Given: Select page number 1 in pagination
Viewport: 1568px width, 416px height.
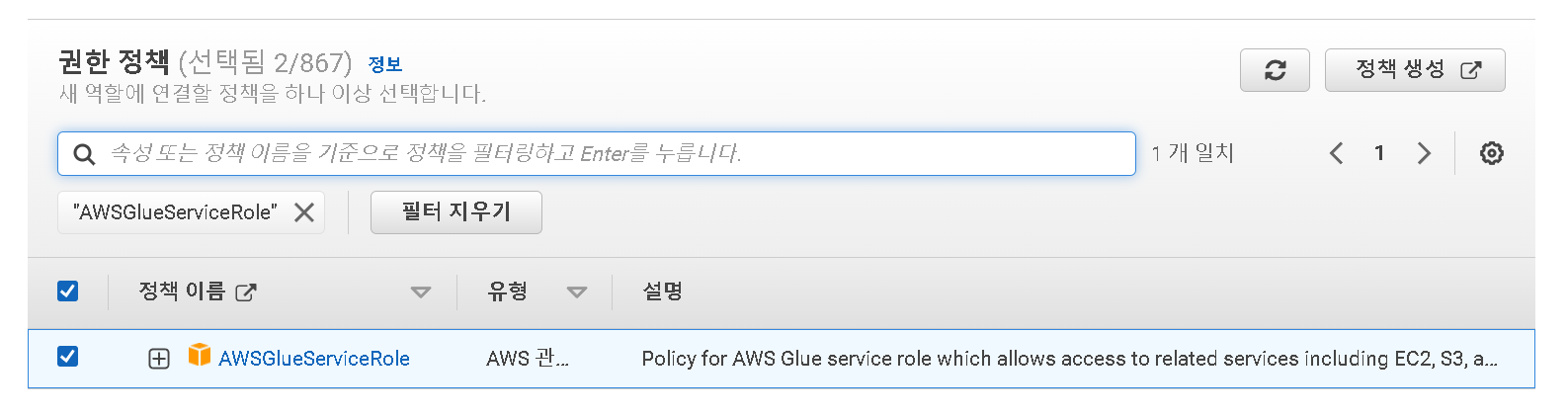Looking at the screenshot, I should (x=1379, y=153).
